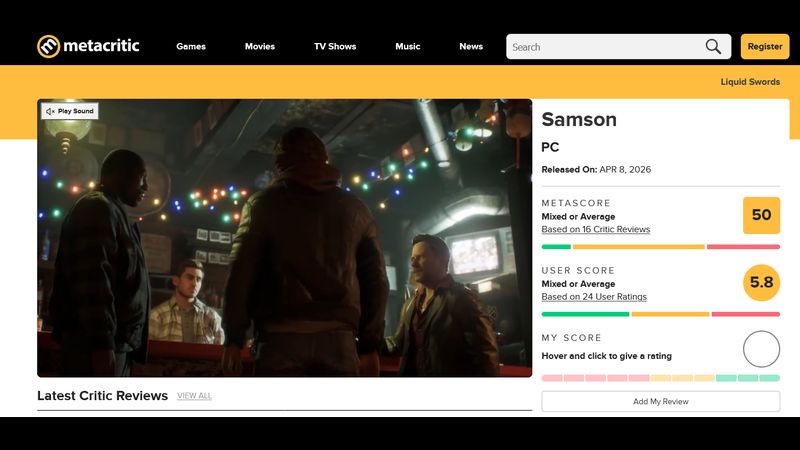800x450 pixels.
Task: Click the Samson game trailer video
Action: coord(285,238)
